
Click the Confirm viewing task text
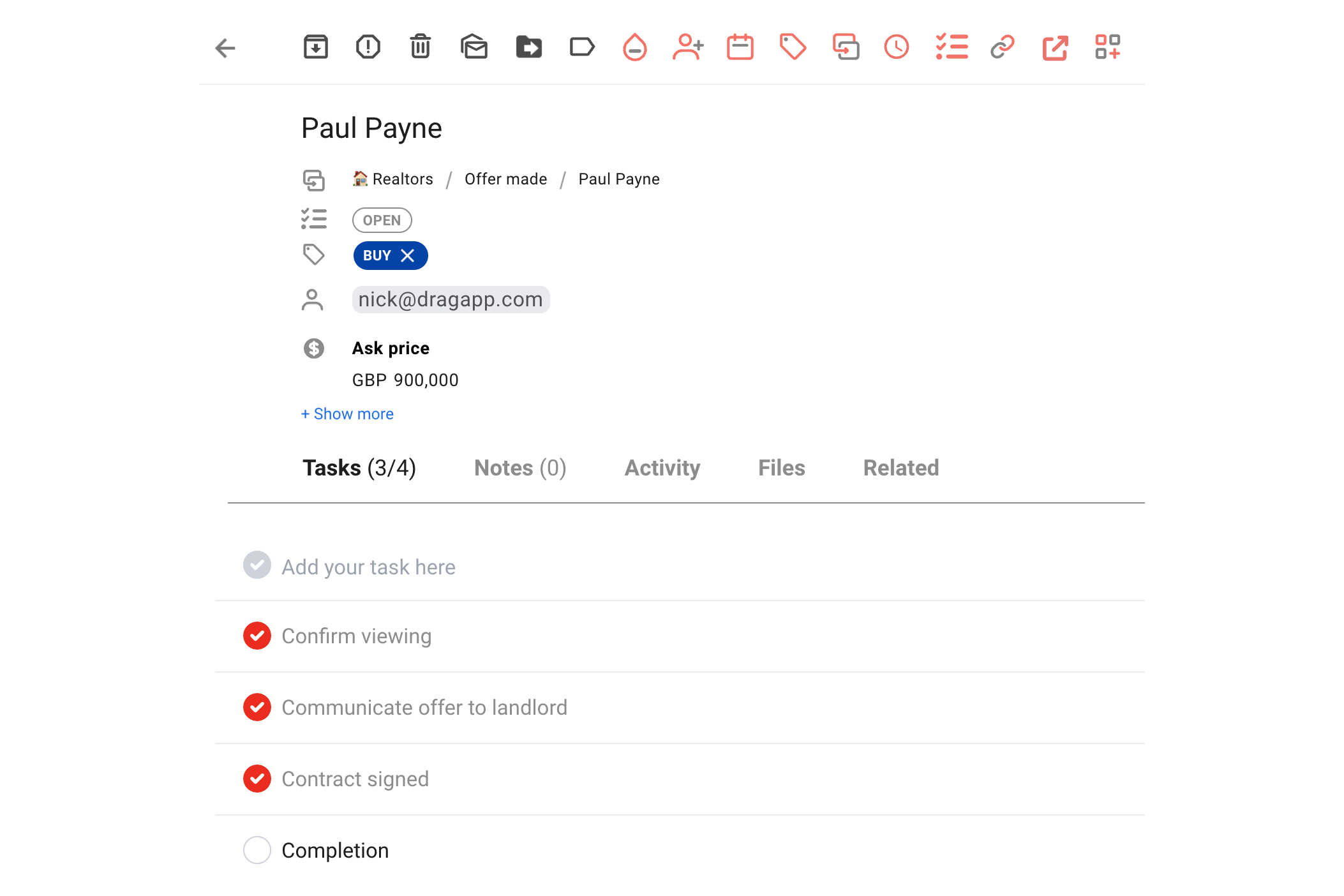(x=357, y=636)
